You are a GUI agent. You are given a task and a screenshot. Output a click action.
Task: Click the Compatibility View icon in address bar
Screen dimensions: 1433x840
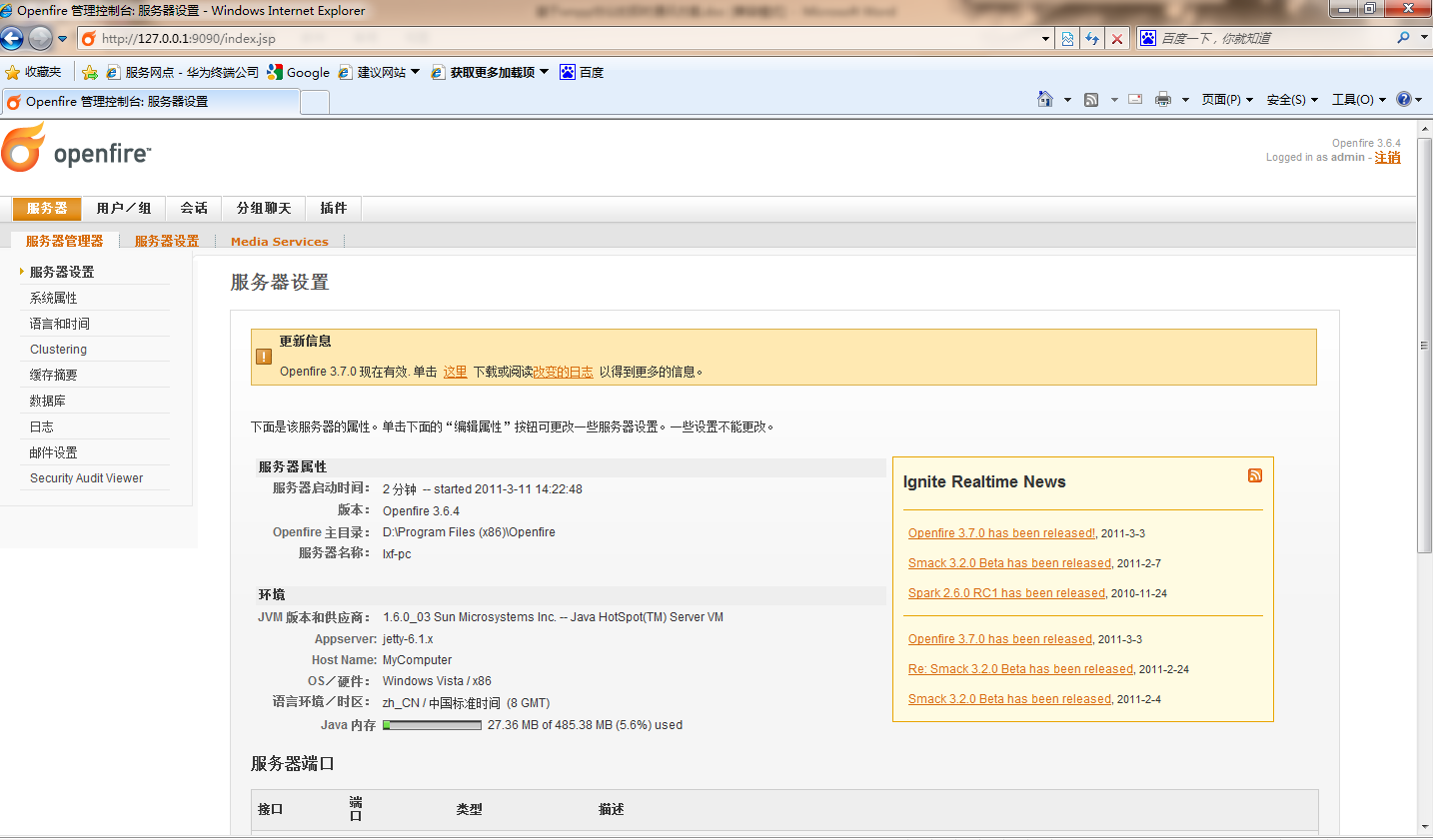coord(1068,39)
